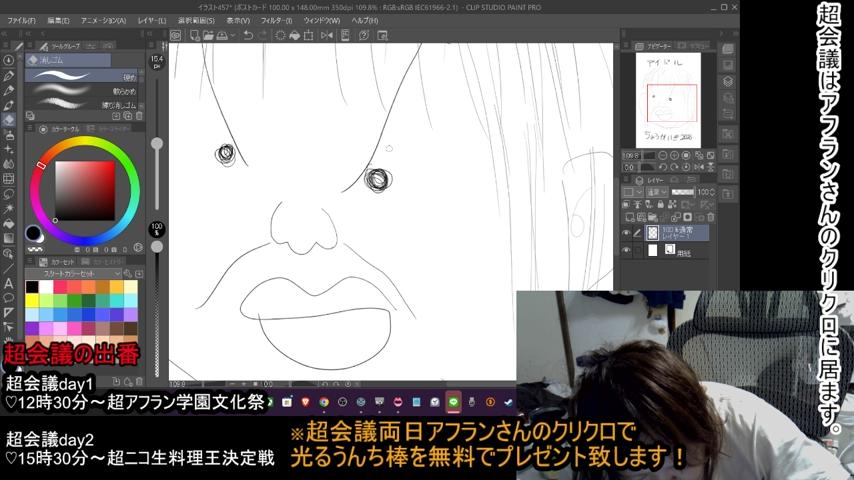
Task: Click Zoom out in Navigator panel
Action: (663, 156)
